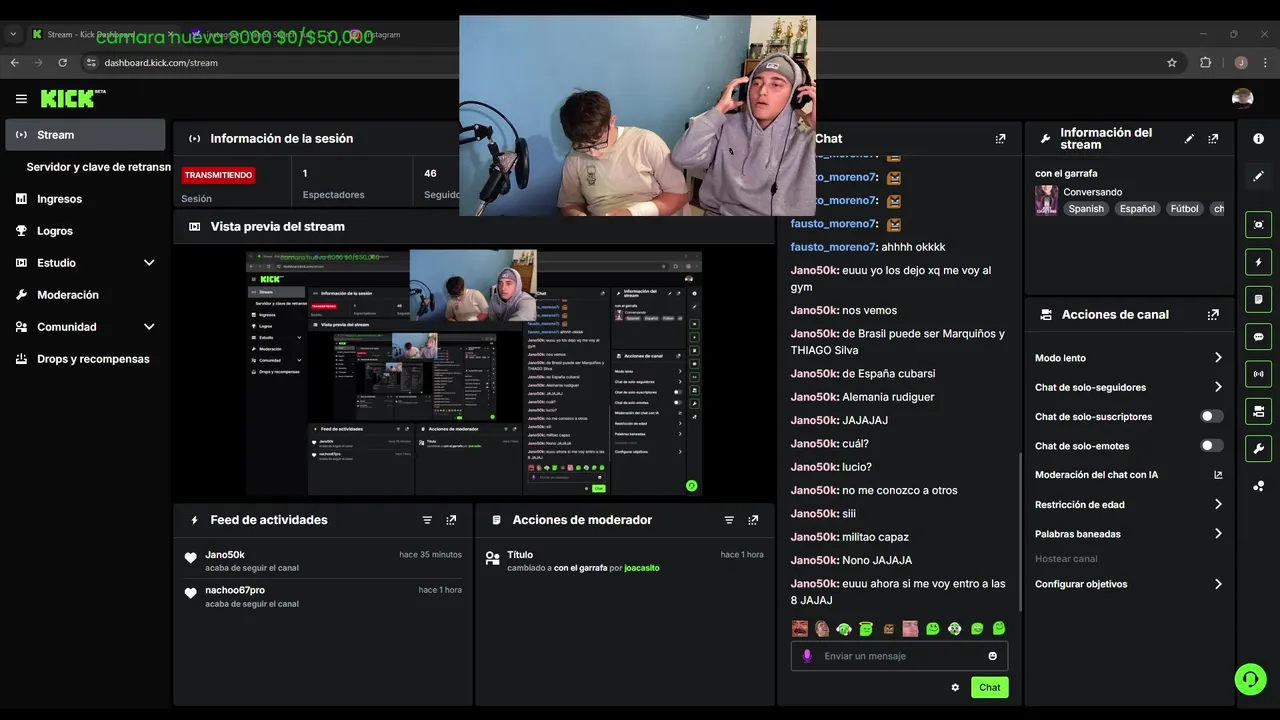Go back with the browser back arrow
This screenshot has height=720, width=1280.
click(14, 62)
